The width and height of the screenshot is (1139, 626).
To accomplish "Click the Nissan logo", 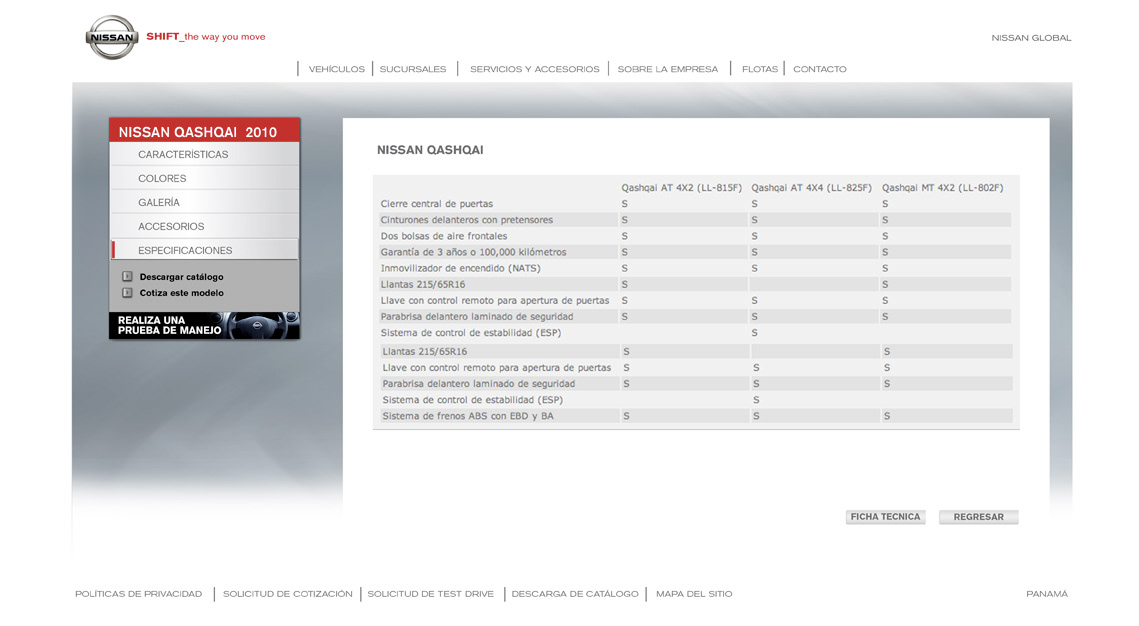I will pyautogui.click(x=112, y=37).
